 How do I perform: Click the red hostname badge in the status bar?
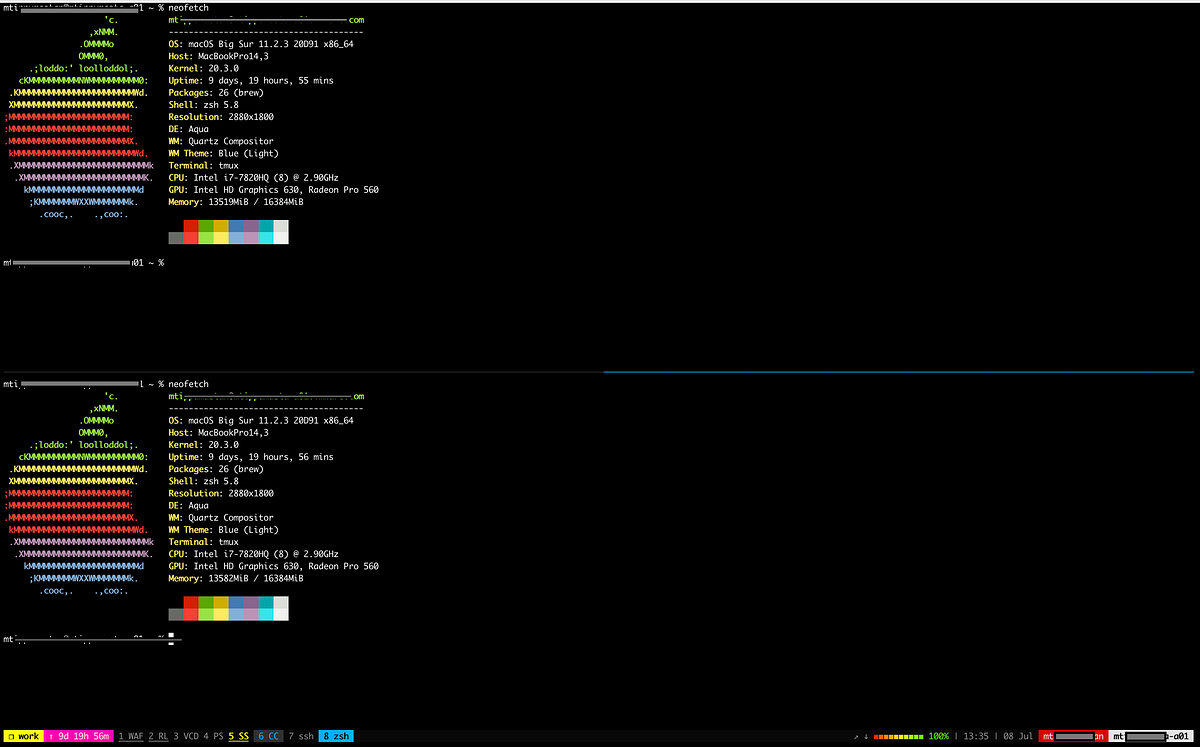[x=1070, y=736]
